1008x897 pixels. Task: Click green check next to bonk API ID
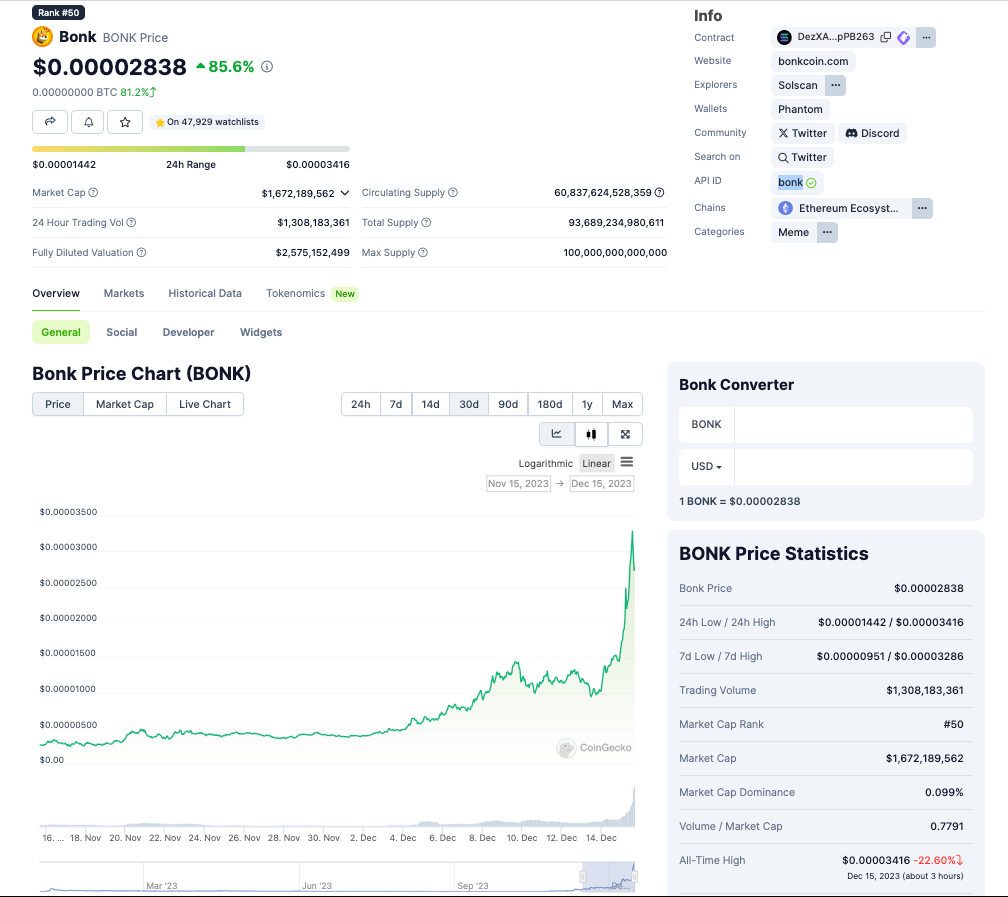811,183
